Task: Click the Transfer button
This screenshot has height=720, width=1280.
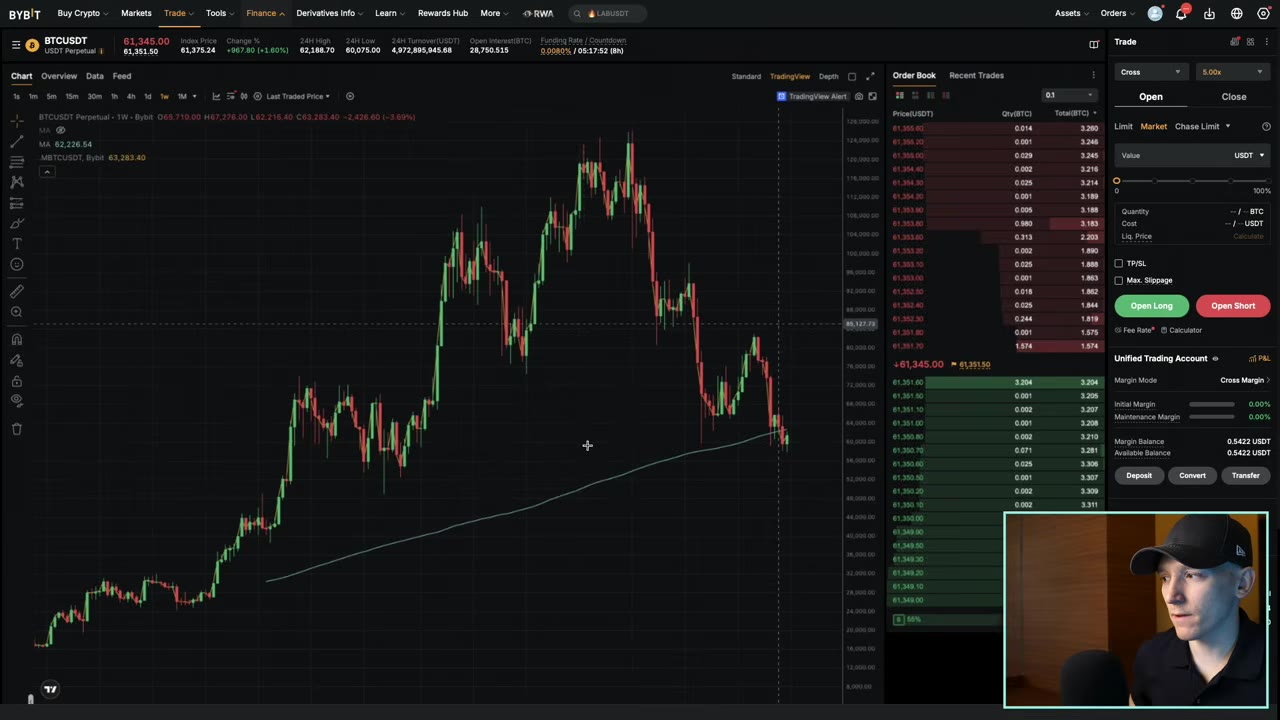Action: pyautogui.click(x=1245, y=476)
